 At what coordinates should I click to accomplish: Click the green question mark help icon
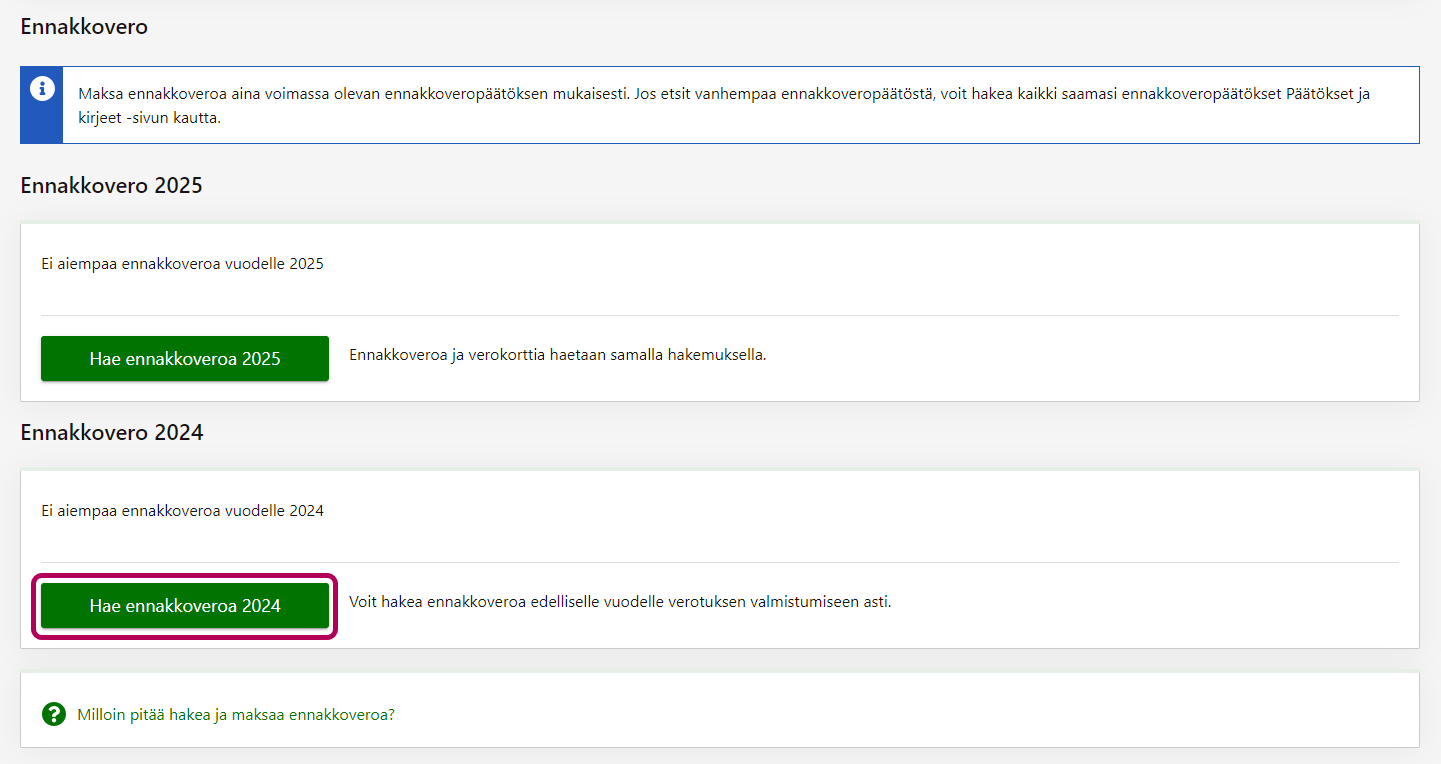[x=53, y=714]
